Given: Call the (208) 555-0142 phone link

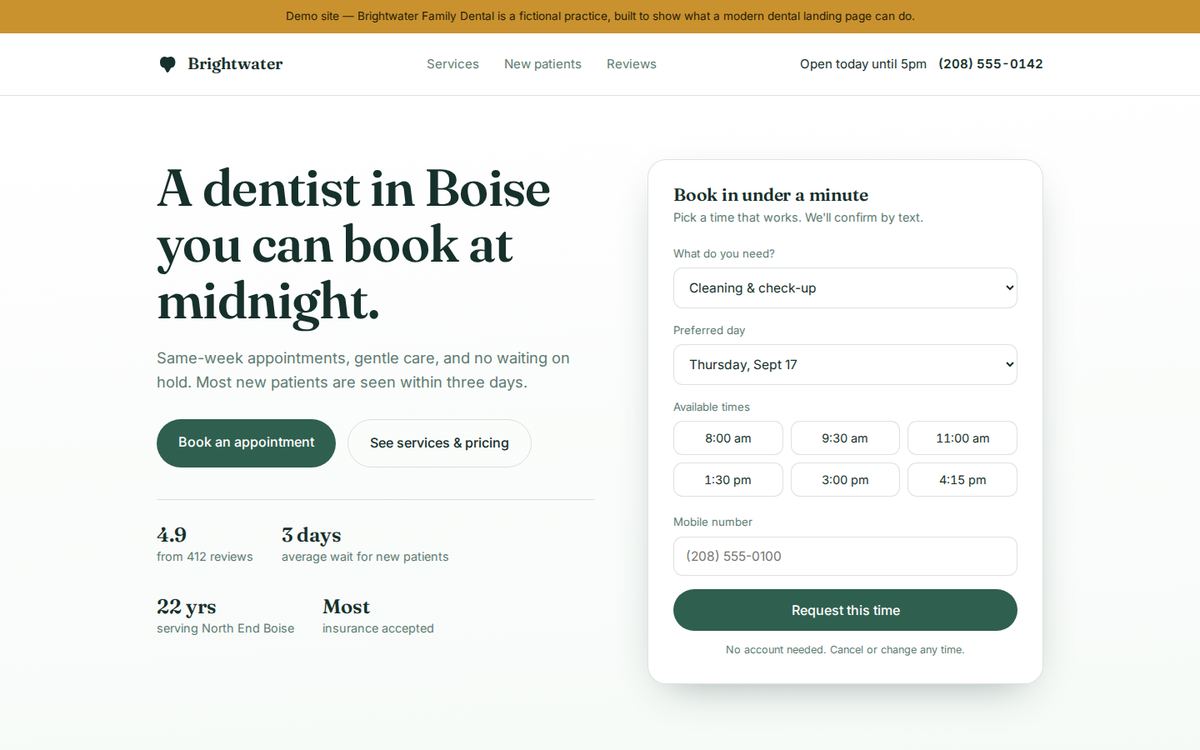Looking at the screenshot, I should 991,64.
